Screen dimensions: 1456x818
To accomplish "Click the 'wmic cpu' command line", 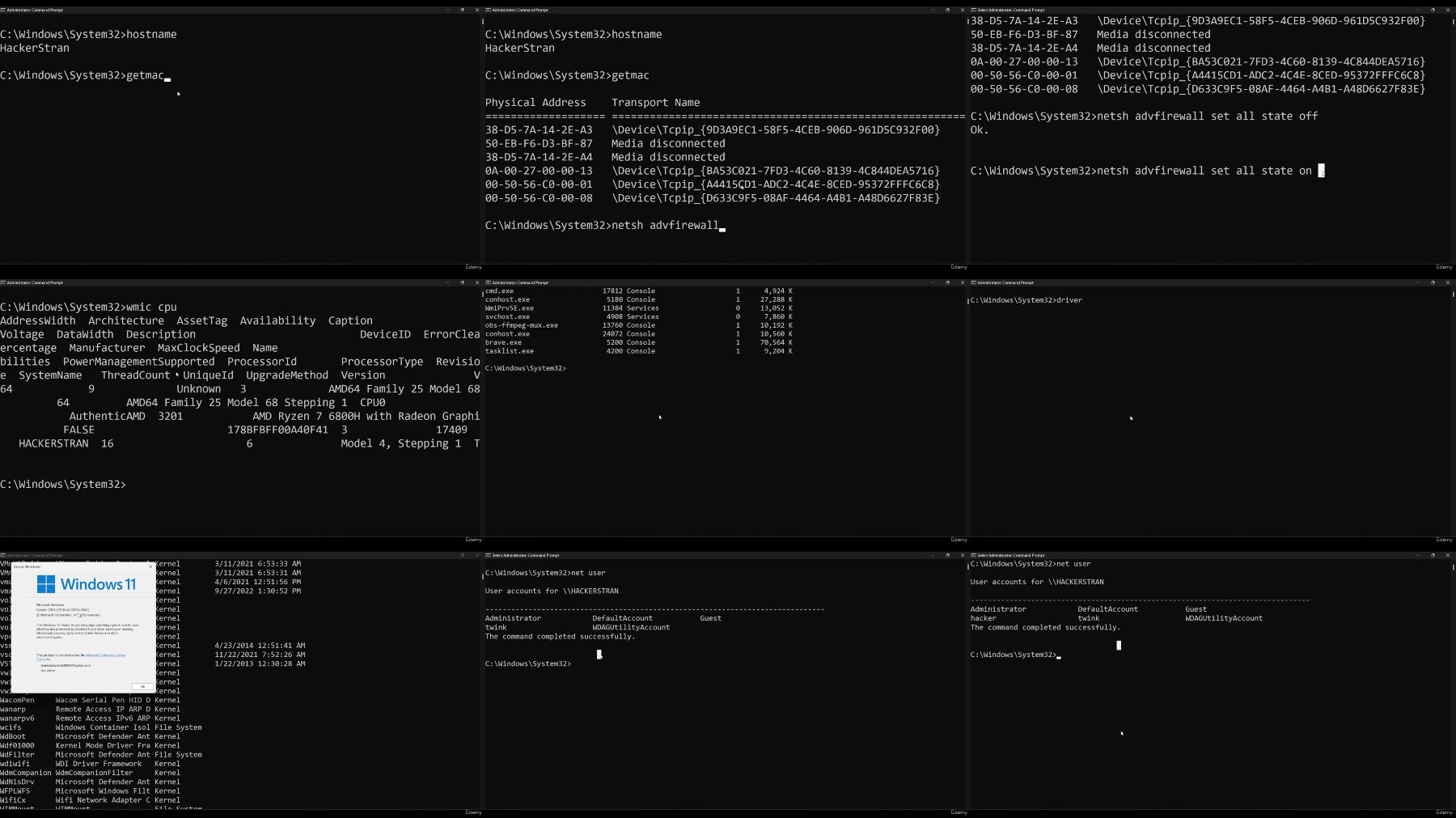I will [x=88, y=307].
